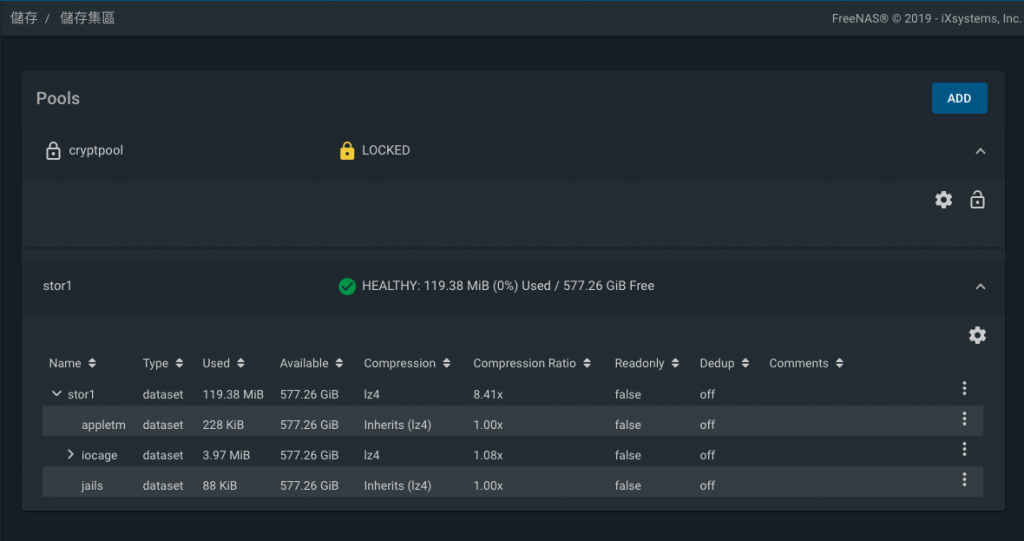This screenshot has height=541, width=1024.
Task: Click the stor1 pool title
Action: pos(57,286)
